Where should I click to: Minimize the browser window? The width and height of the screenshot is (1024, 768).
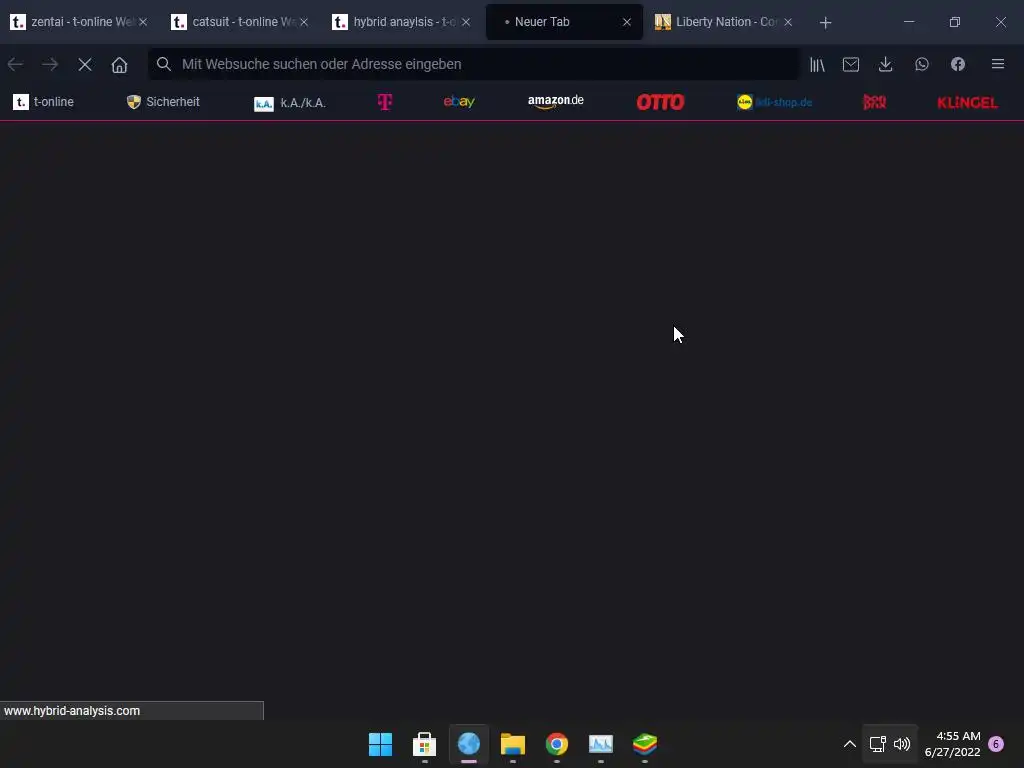pyautogui.click(x=909, y=22)
